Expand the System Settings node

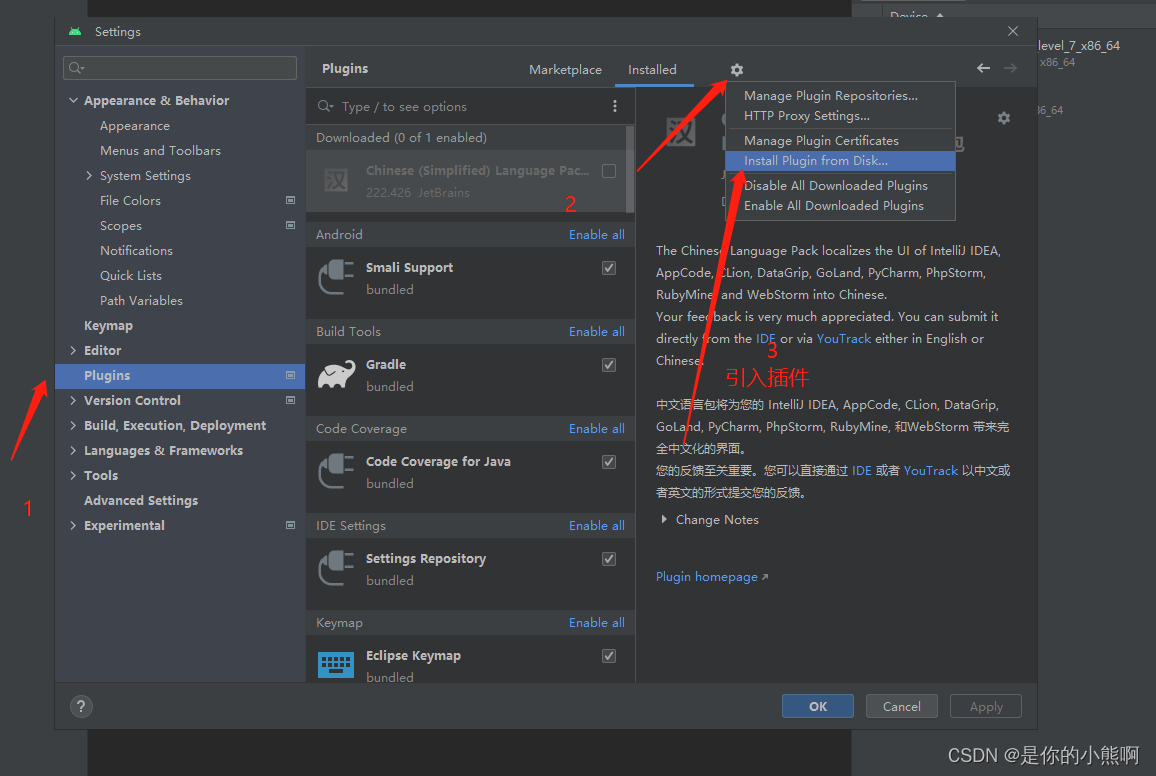pos(89,175)
